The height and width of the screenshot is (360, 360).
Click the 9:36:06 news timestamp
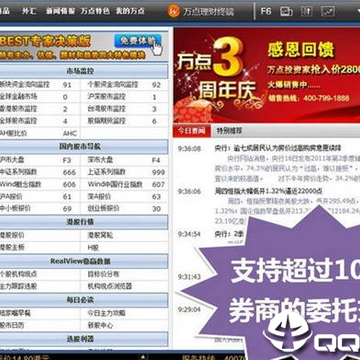point(189,191)
